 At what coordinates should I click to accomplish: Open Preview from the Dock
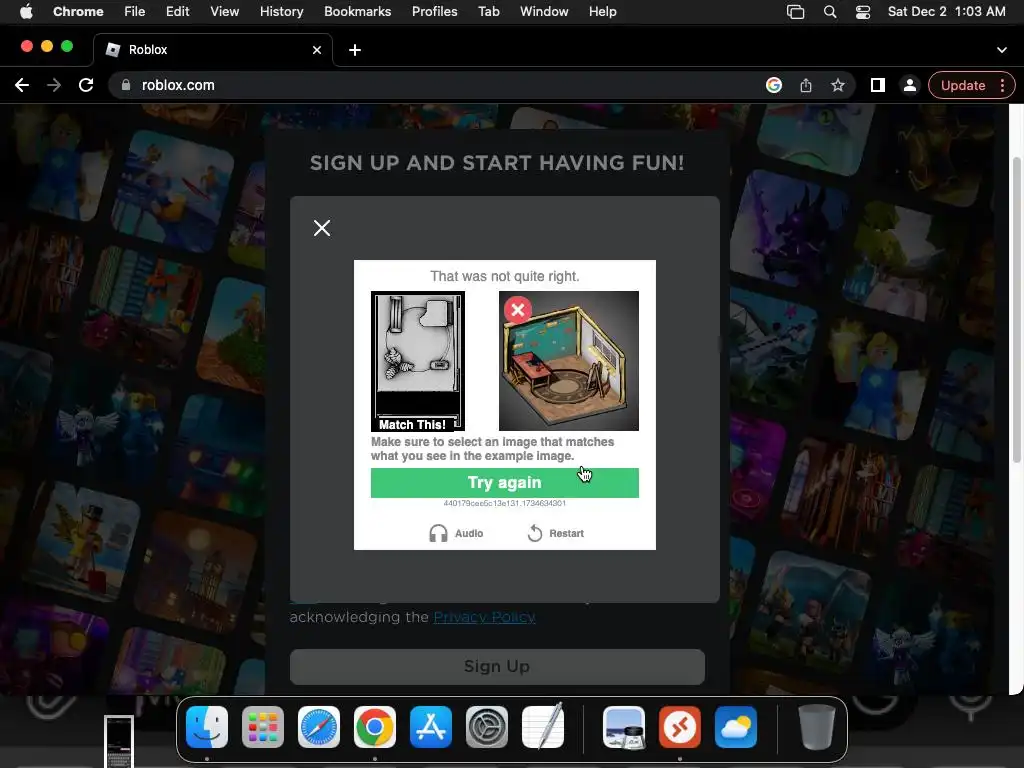[x=624, y=727]
